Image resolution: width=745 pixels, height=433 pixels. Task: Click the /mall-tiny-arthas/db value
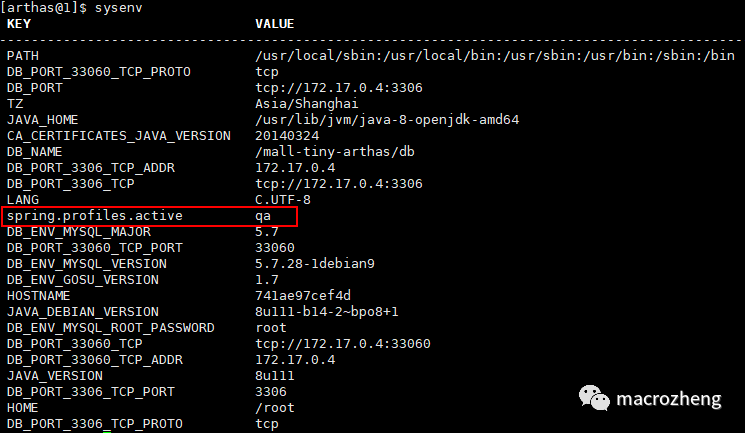point(335,152)
